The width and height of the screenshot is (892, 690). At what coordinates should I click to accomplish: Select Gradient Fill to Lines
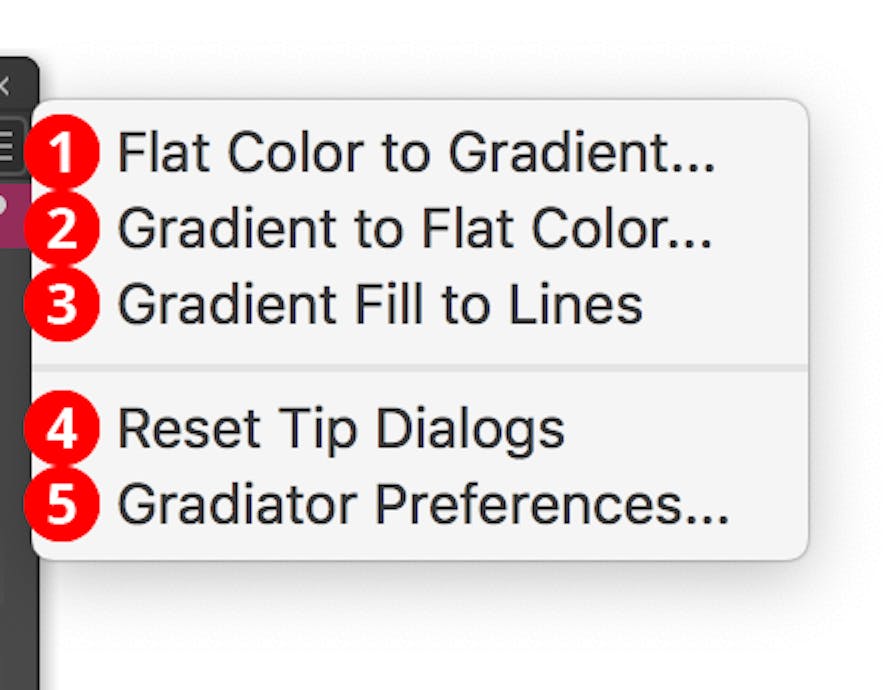[x=380, y=304]
